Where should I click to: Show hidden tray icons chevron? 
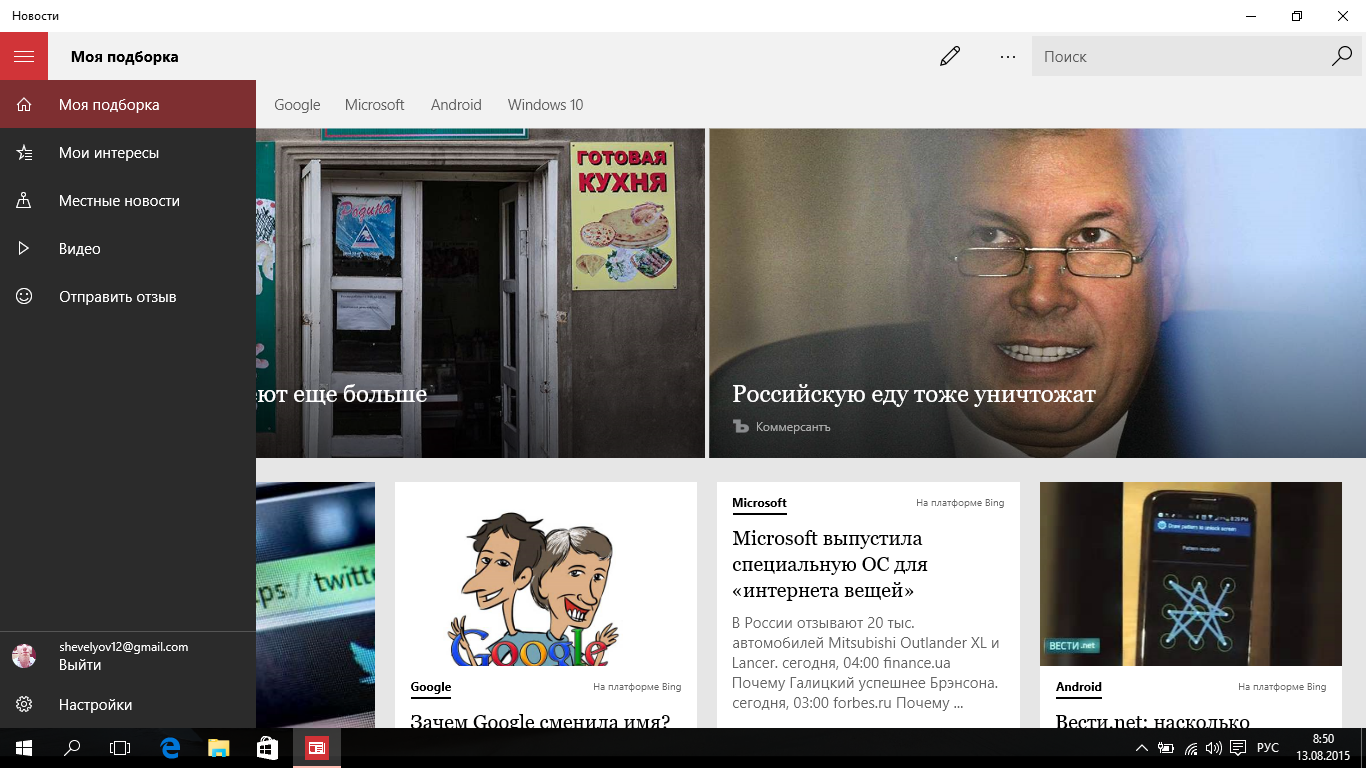1142,748
